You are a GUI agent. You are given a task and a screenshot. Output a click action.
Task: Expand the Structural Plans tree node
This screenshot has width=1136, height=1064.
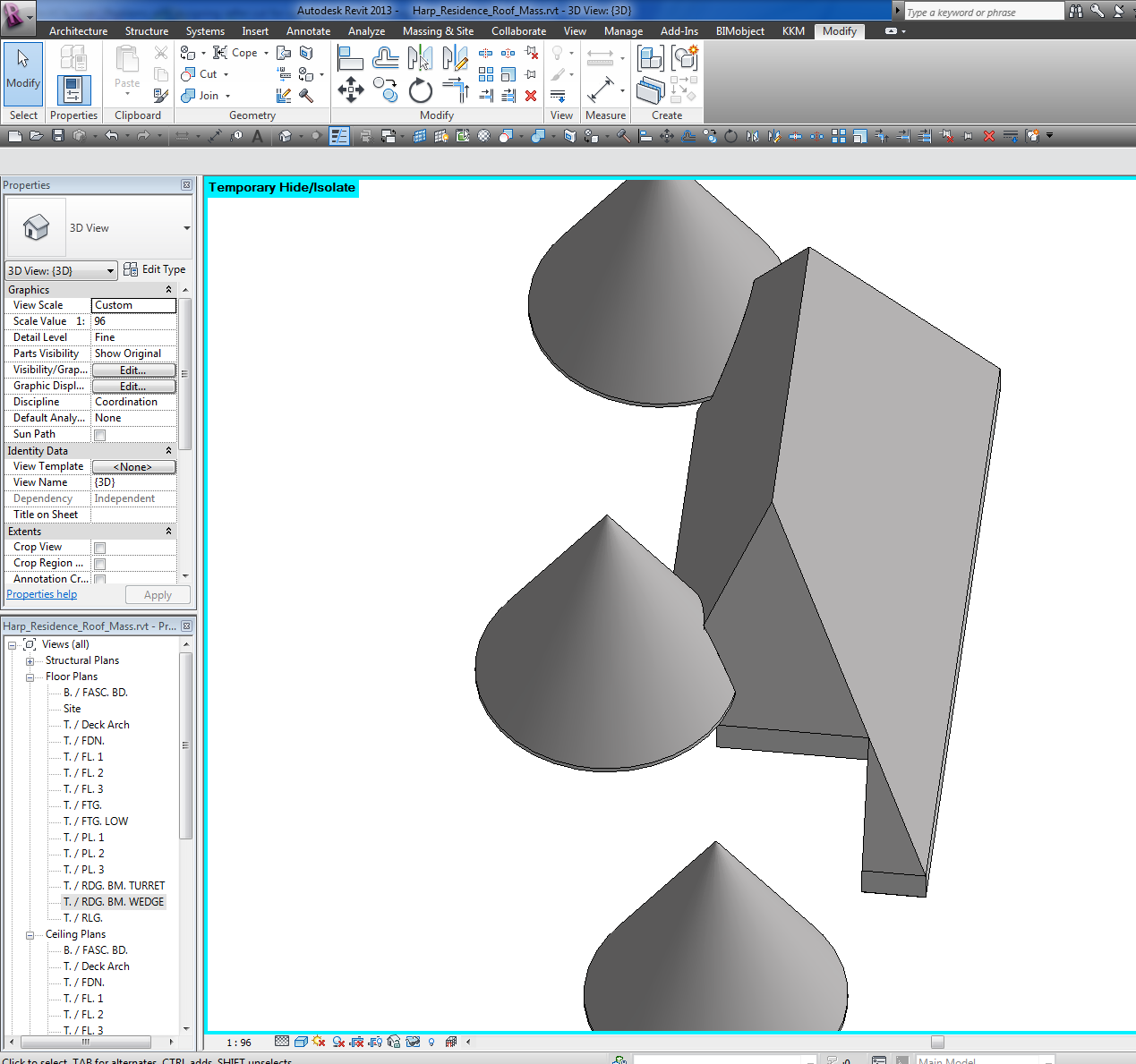click(30, 661)
